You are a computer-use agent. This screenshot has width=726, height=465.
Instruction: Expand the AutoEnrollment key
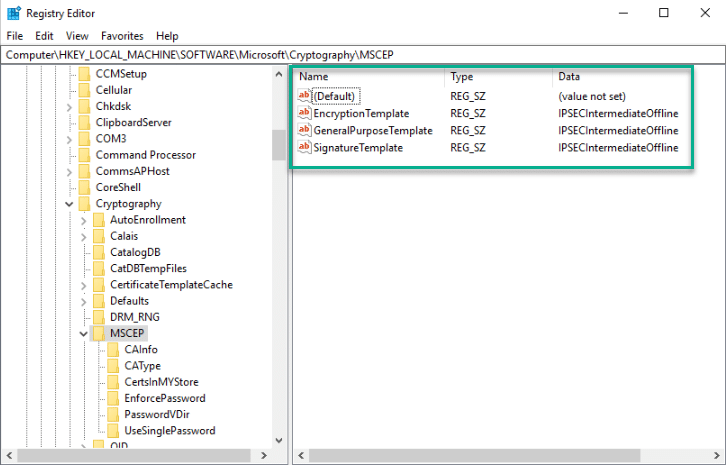(83, 220)
